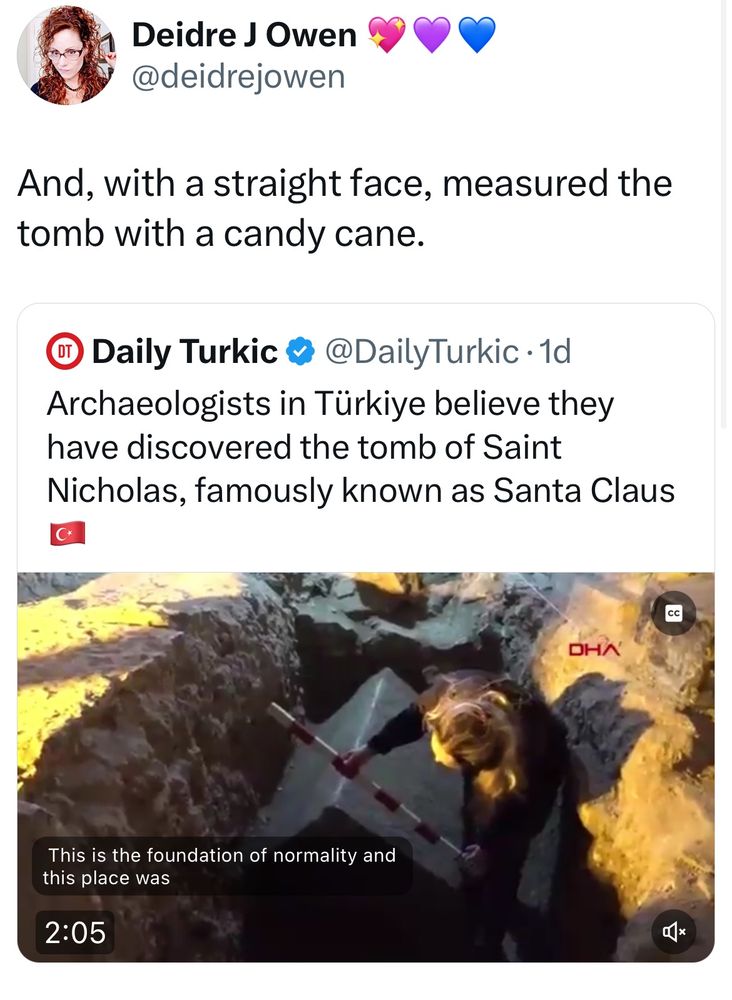Click the @deidrejowen username link

(x=240, y=74)
